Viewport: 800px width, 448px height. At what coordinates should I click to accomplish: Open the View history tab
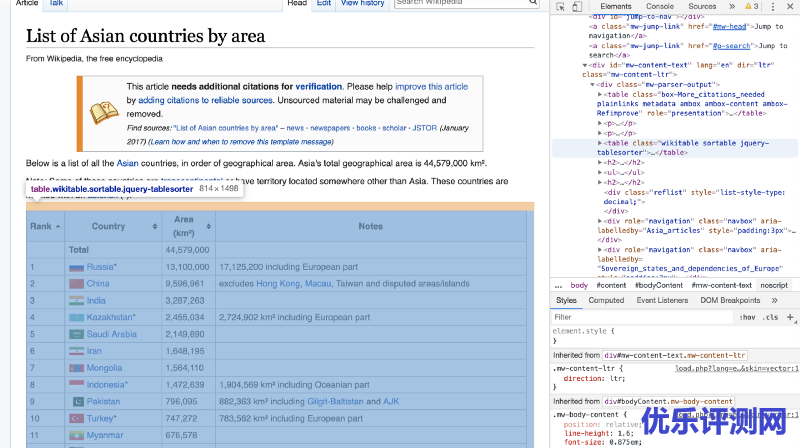point(362,3)
